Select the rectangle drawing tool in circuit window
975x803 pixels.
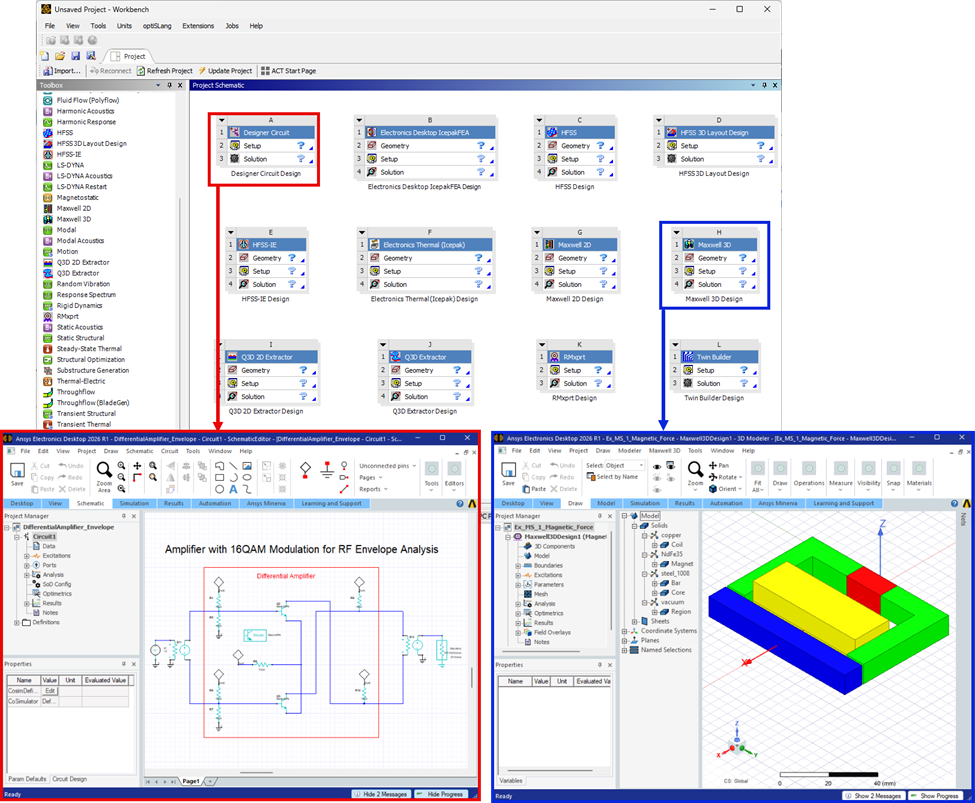tap(219, 478)
